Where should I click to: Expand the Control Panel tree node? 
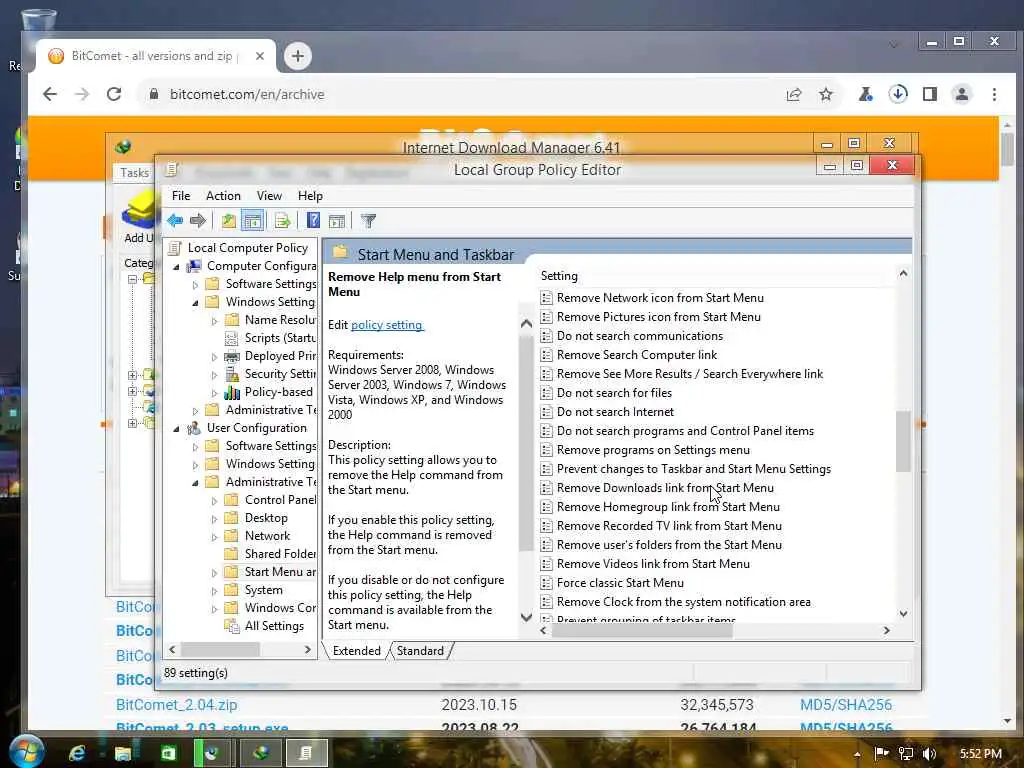(214, 501)
